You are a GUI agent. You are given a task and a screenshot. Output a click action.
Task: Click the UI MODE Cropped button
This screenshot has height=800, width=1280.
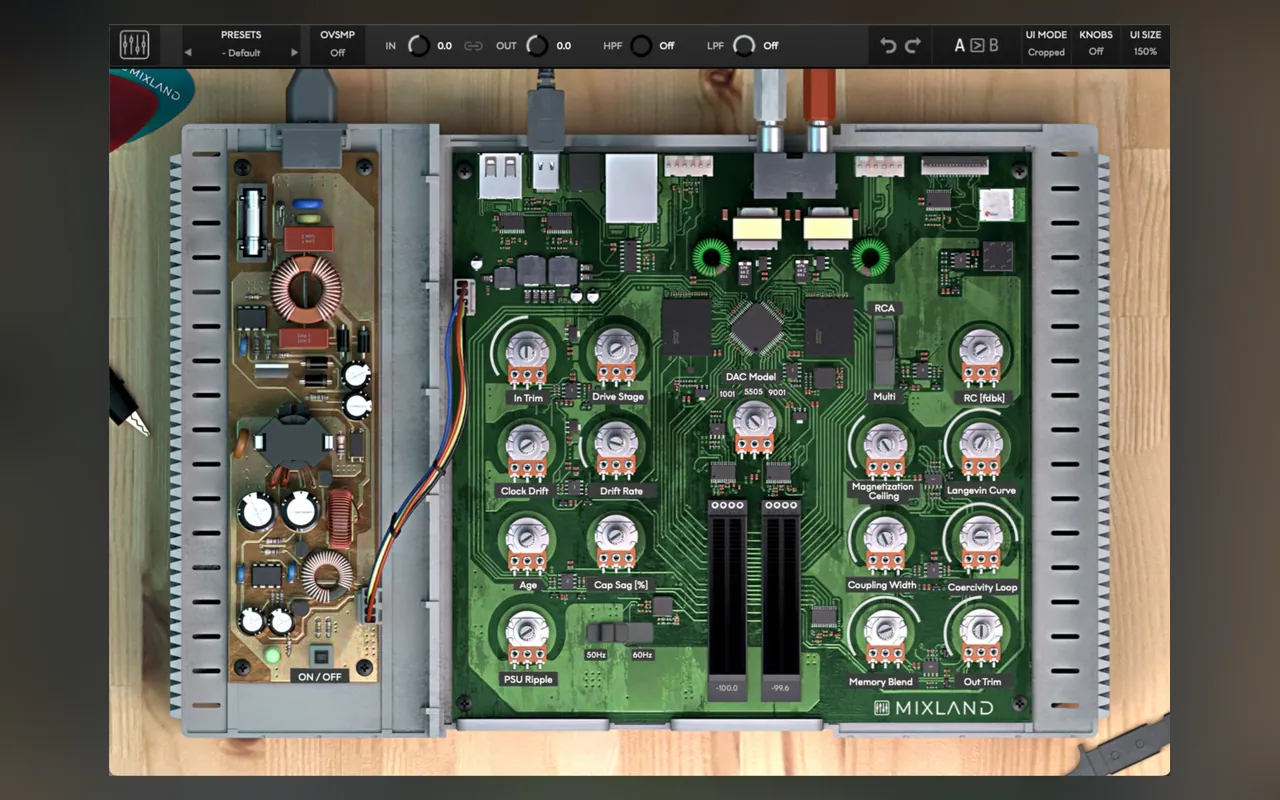coord(1046,44)
